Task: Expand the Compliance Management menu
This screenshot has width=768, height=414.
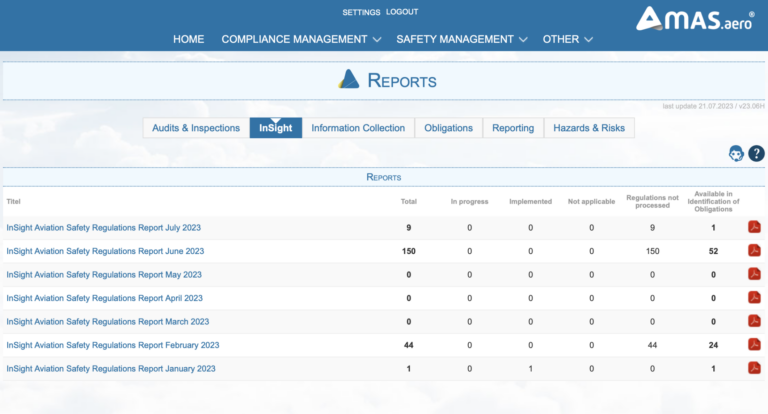Action: (x=301, y=39)
